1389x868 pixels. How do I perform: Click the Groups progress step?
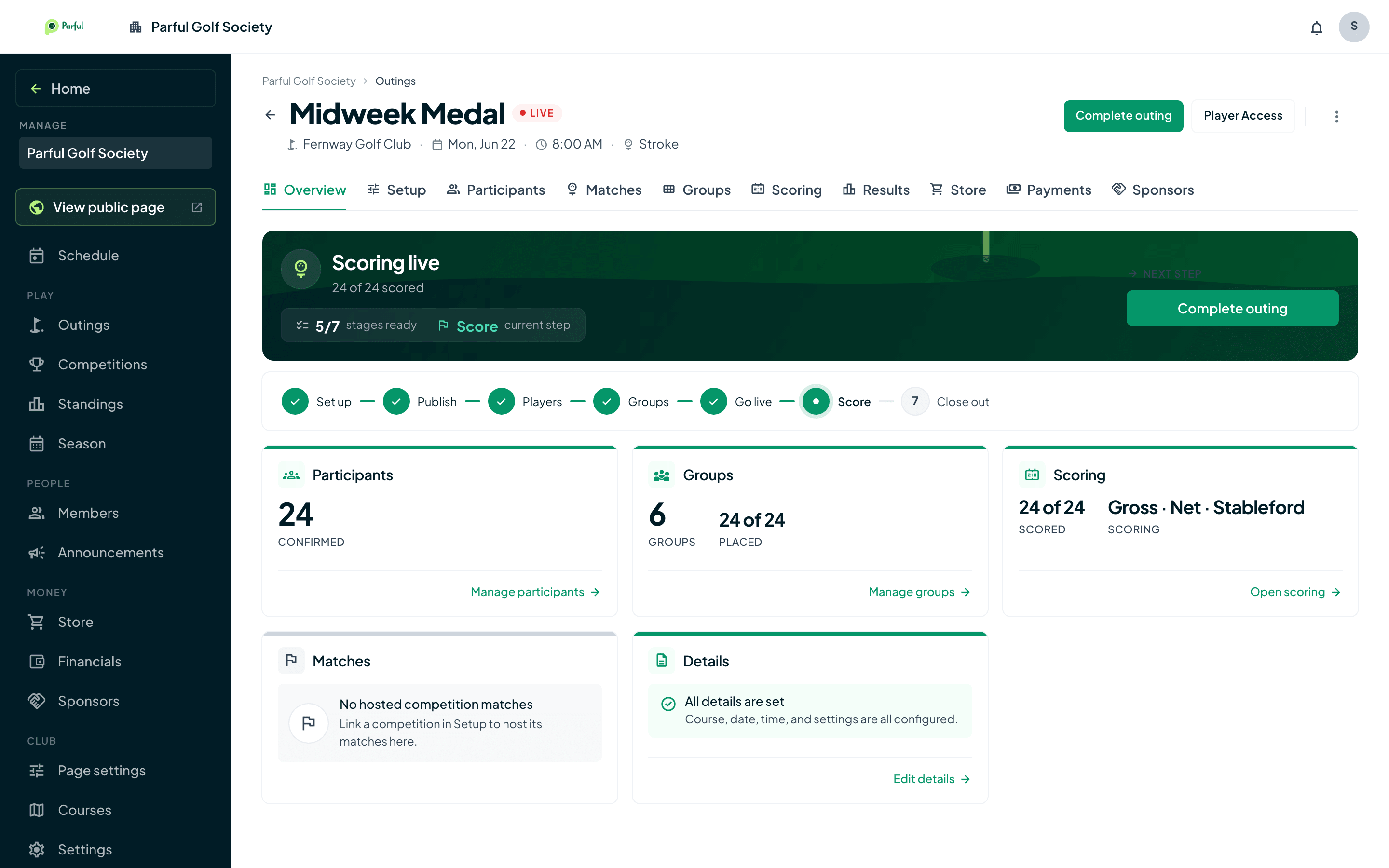(631, 402)
